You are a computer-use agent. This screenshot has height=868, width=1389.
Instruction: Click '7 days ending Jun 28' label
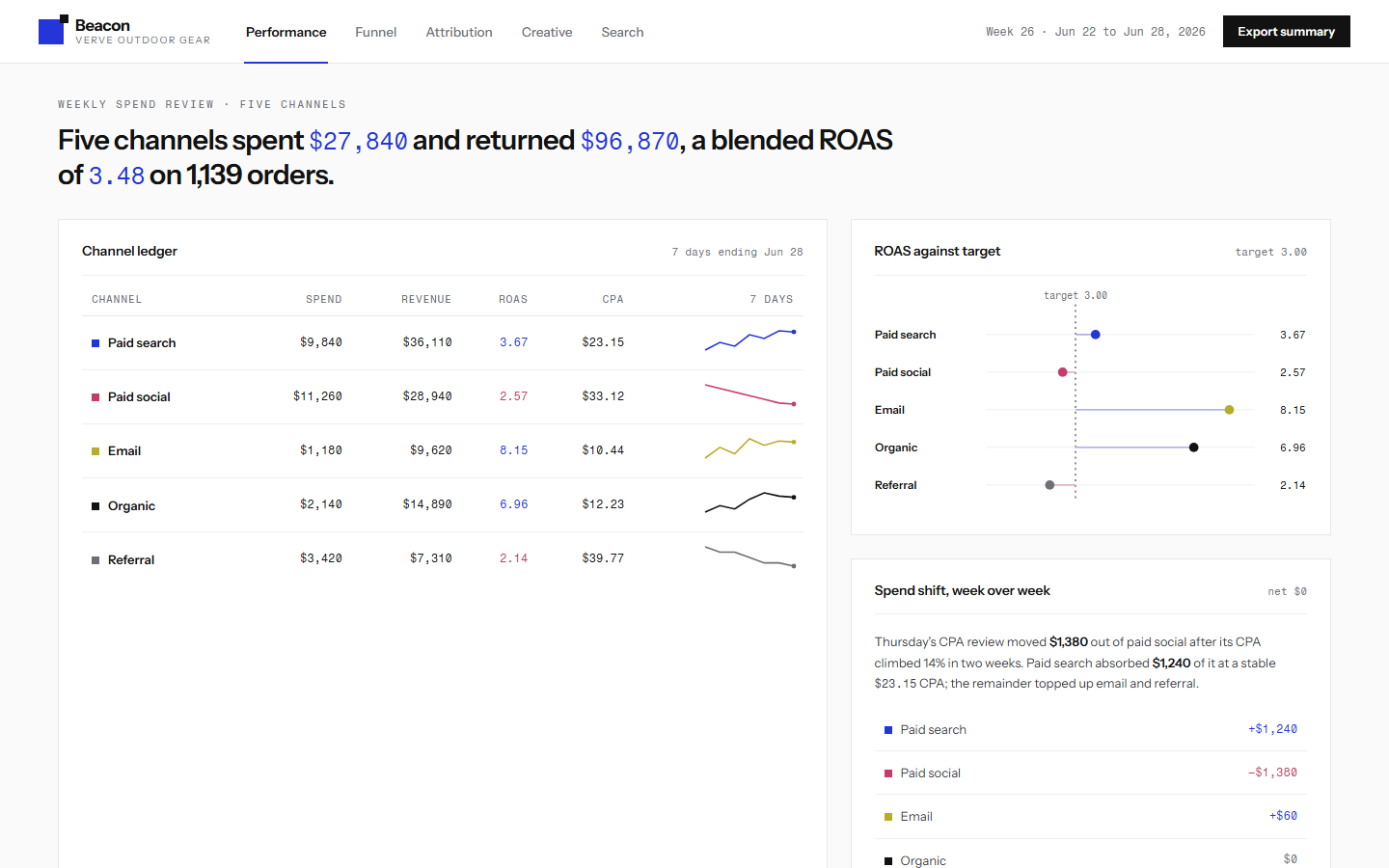click(737, 252)
